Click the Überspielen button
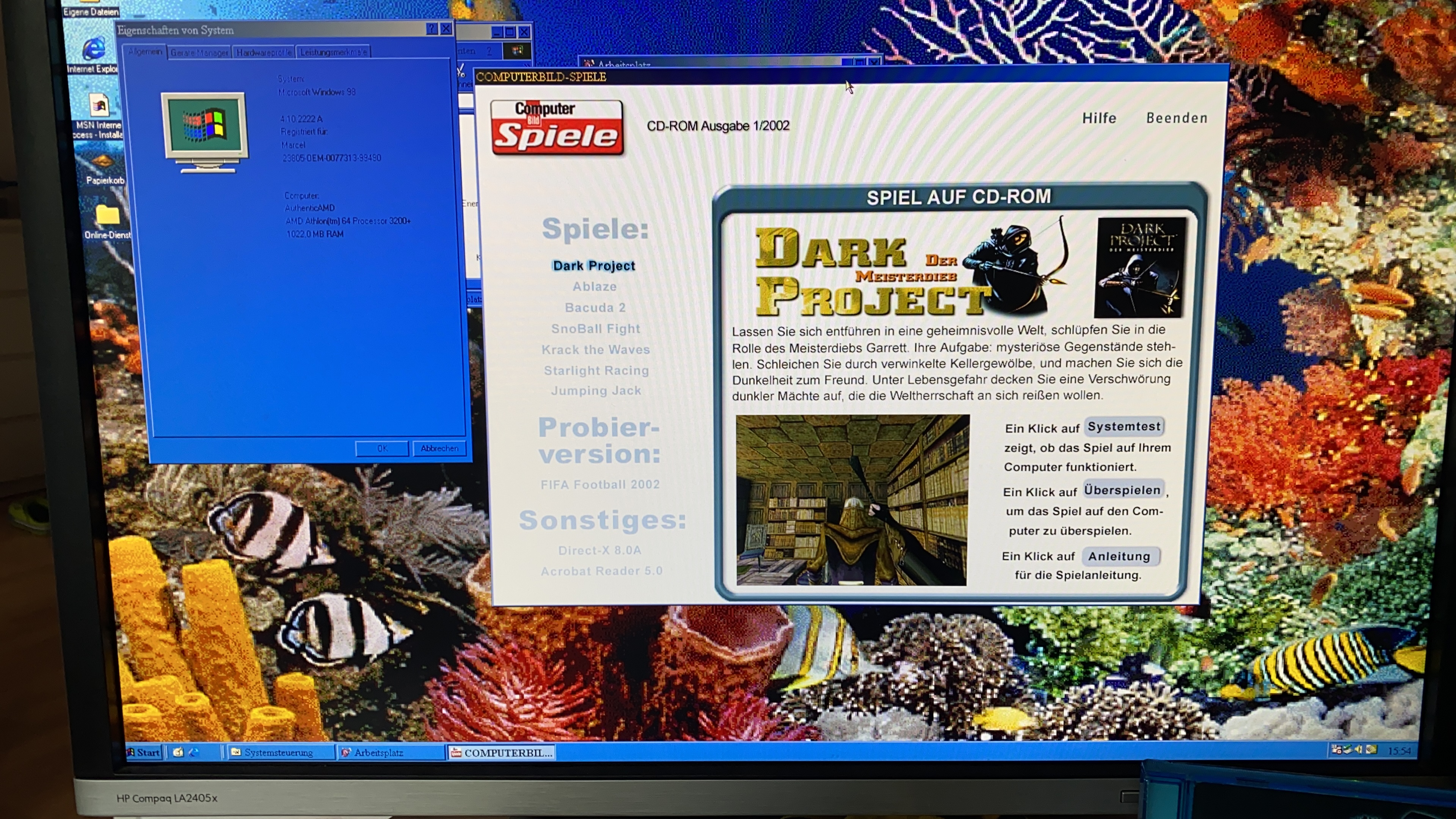Screen dimensions: 1456x819 (x=1122, y=490)
